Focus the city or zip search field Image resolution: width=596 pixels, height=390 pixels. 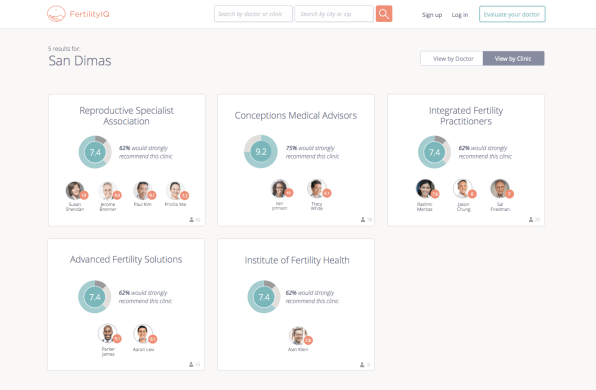point(334,14)
